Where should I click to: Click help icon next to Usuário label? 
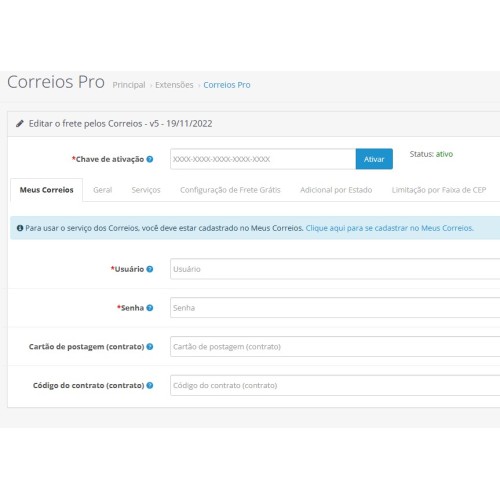[150, 269]
